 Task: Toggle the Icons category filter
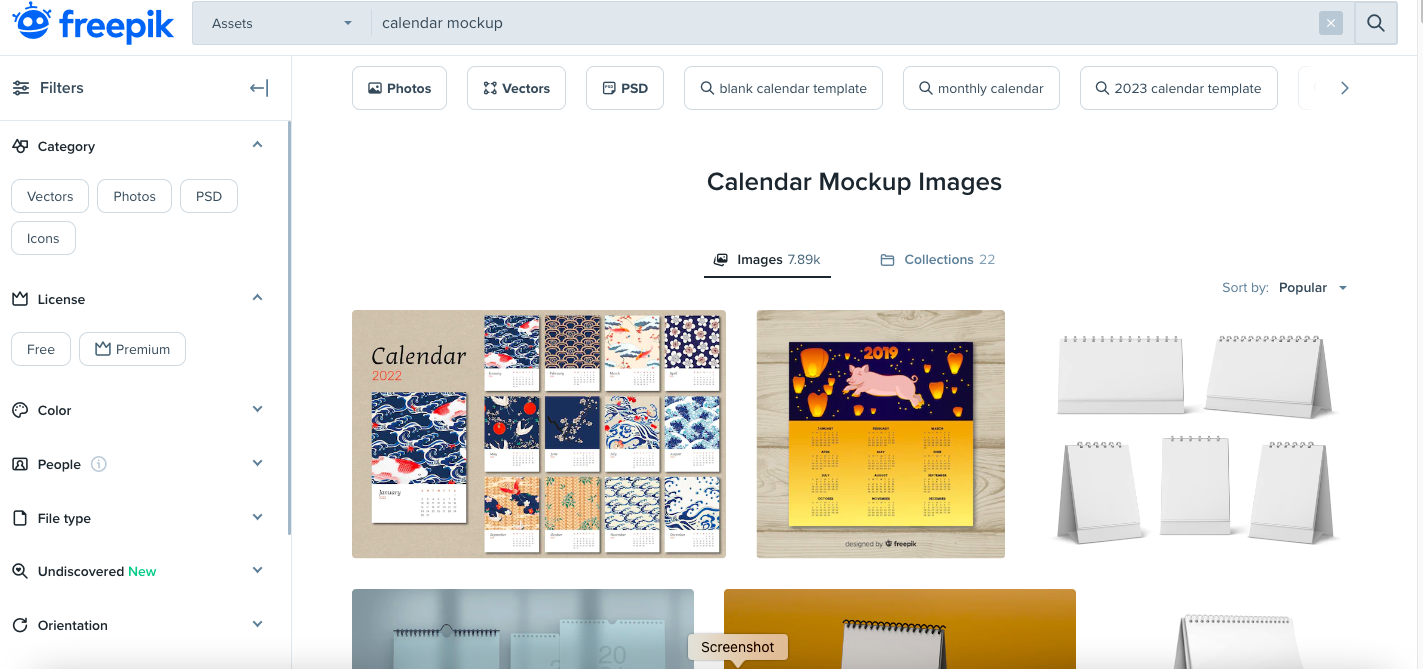43,238
